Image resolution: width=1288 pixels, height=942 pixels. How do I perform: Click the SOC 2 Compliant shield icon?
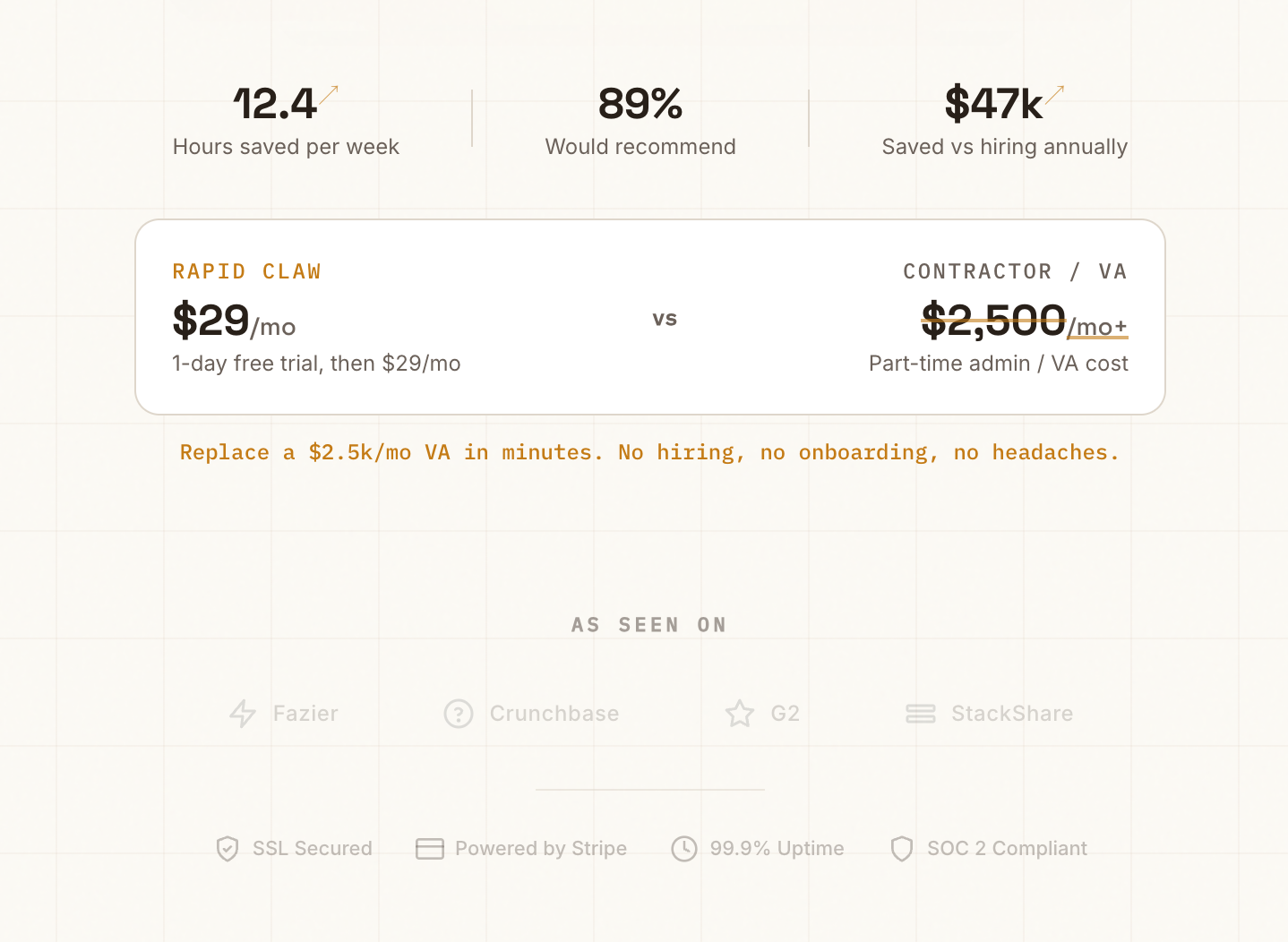[x=902, y=849]
